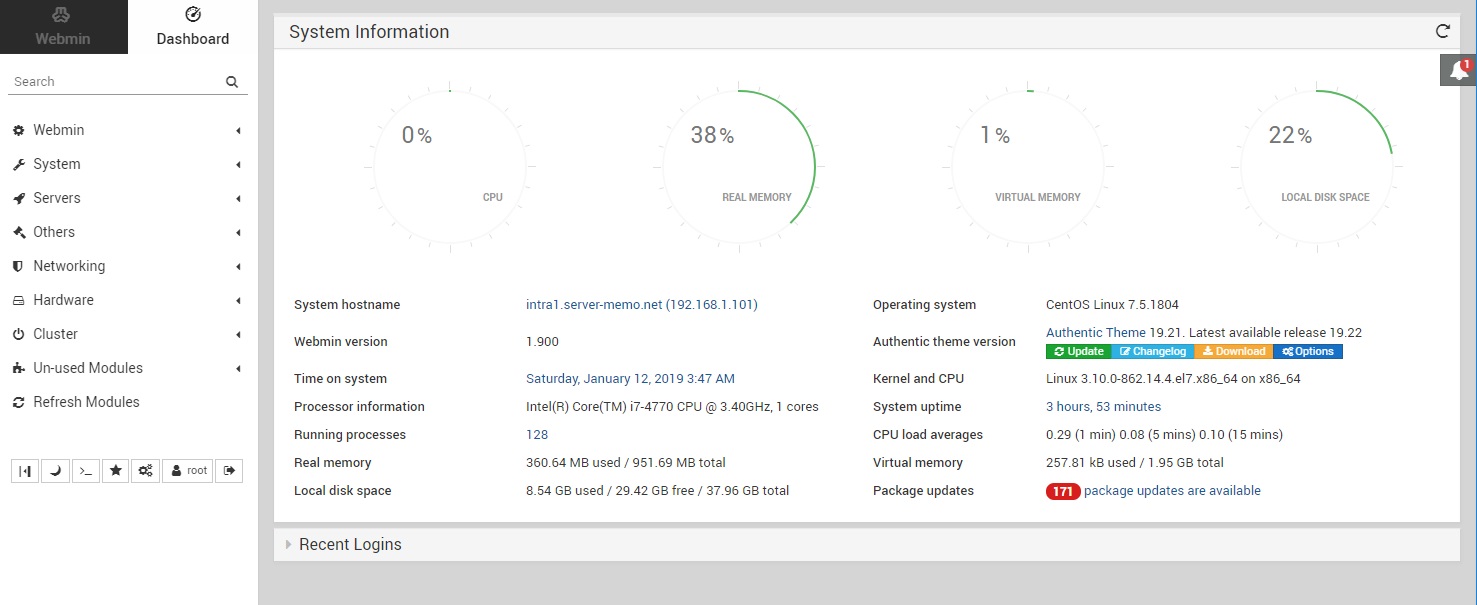Expand the Un-used Modules category

coord(128,368)
